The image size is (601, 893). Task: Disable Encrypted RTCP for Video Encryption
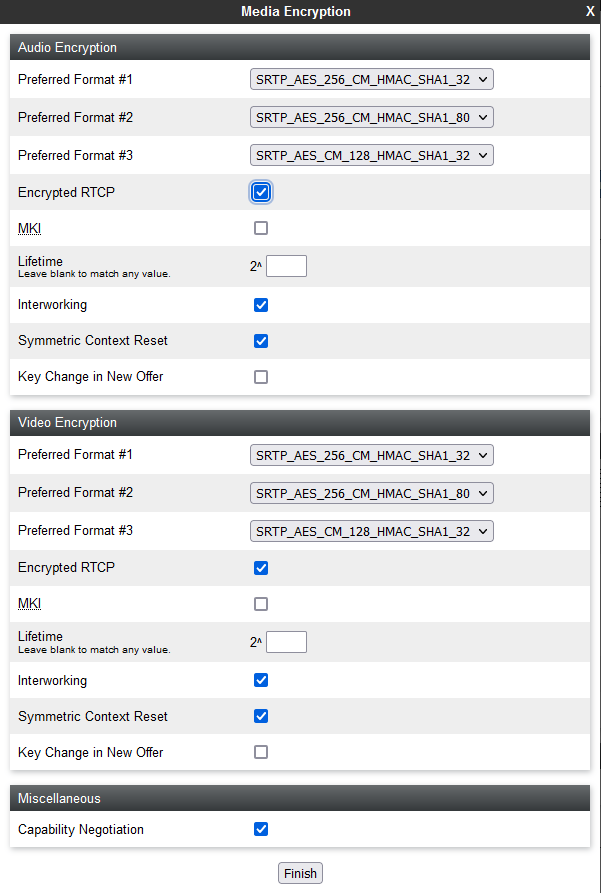(261, 567)
